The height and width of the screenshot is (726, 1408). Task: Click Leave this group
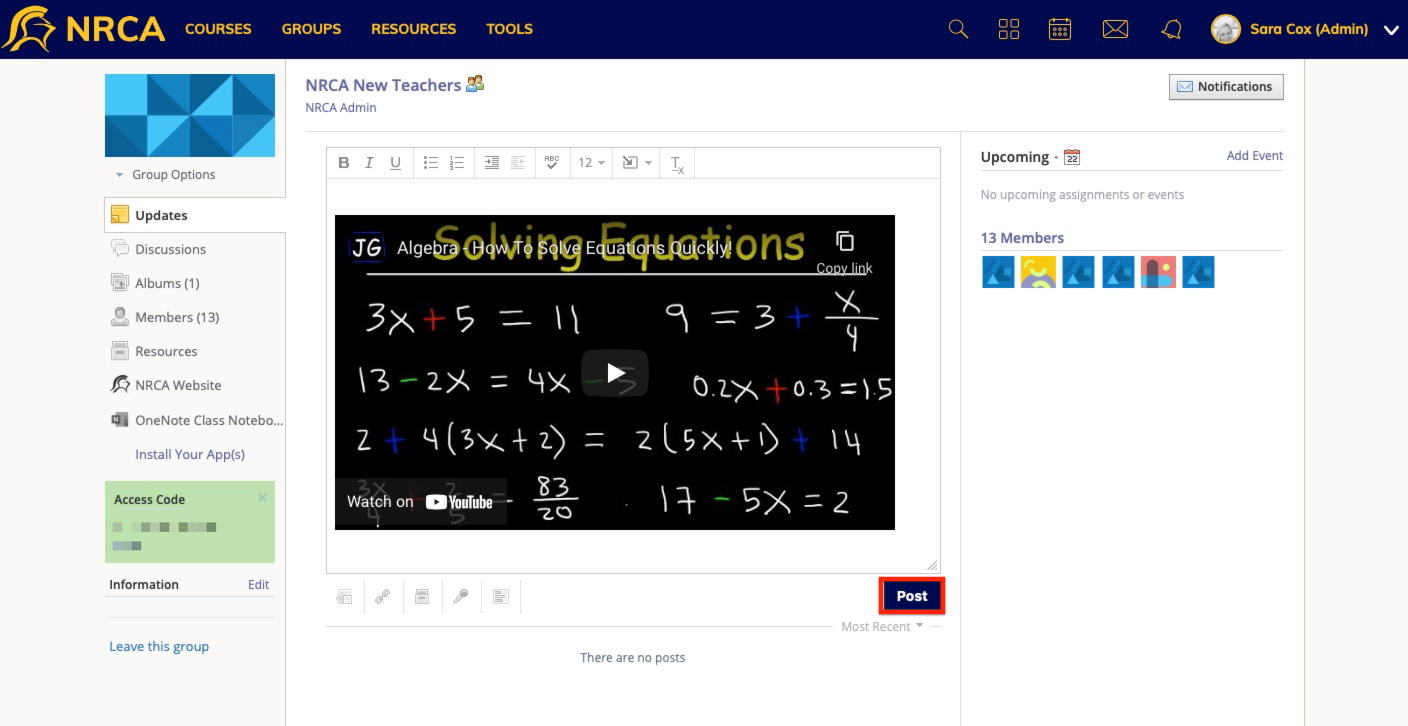pyautogui.click(x=159, y=646)
